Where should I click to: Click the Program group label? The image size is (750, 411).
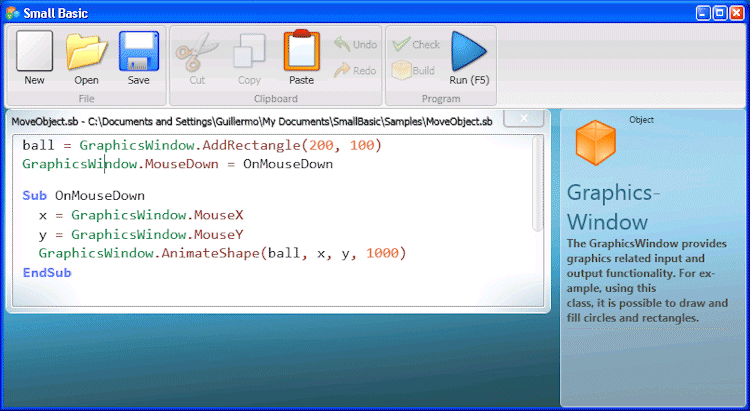tap(441, 99)
